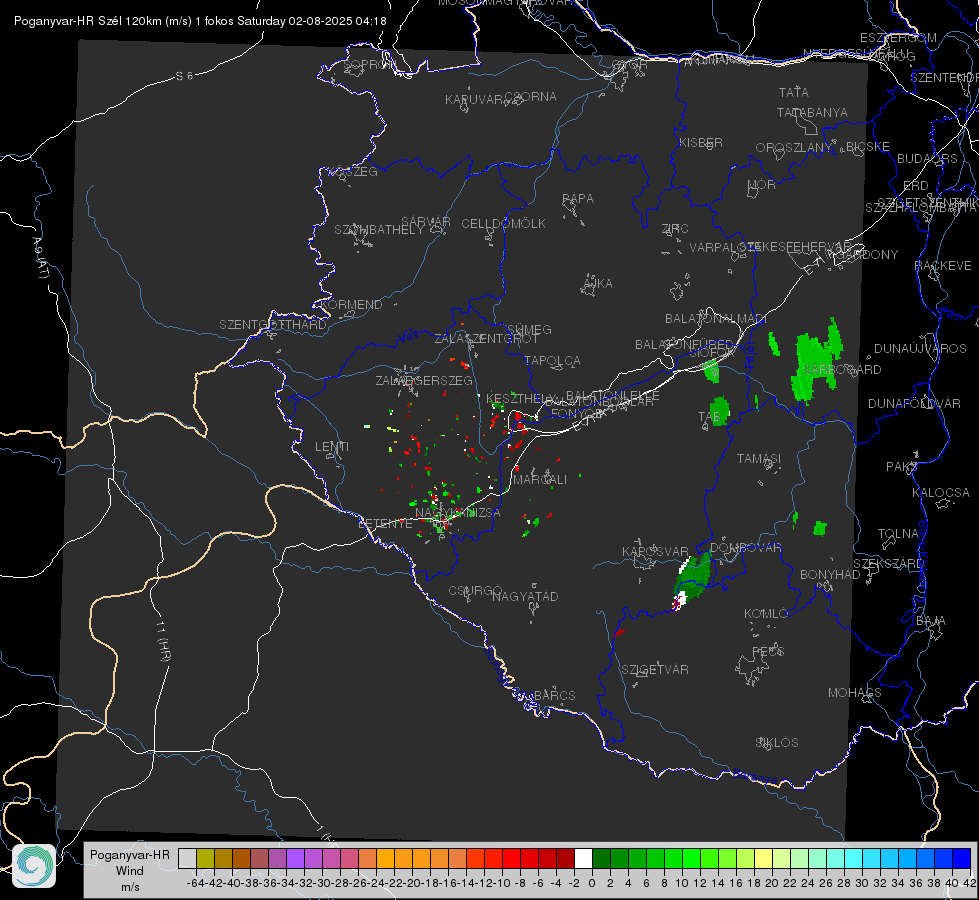Click the S 6 road label
Image resolution: width=979 pixels, height=900 pixels.
(184, 76)
